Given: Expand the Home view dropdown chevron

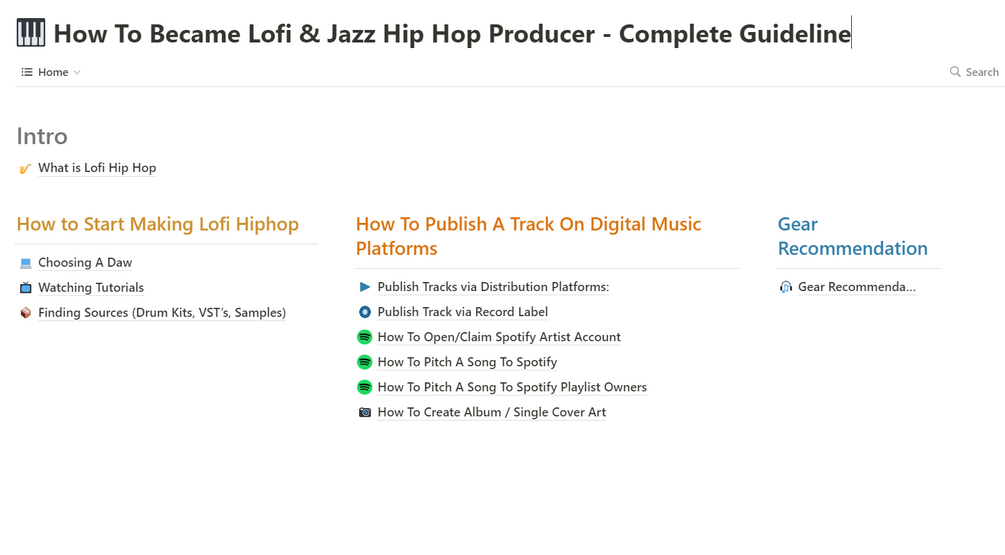Looking at the screenshot, I should tap(77, 73).
